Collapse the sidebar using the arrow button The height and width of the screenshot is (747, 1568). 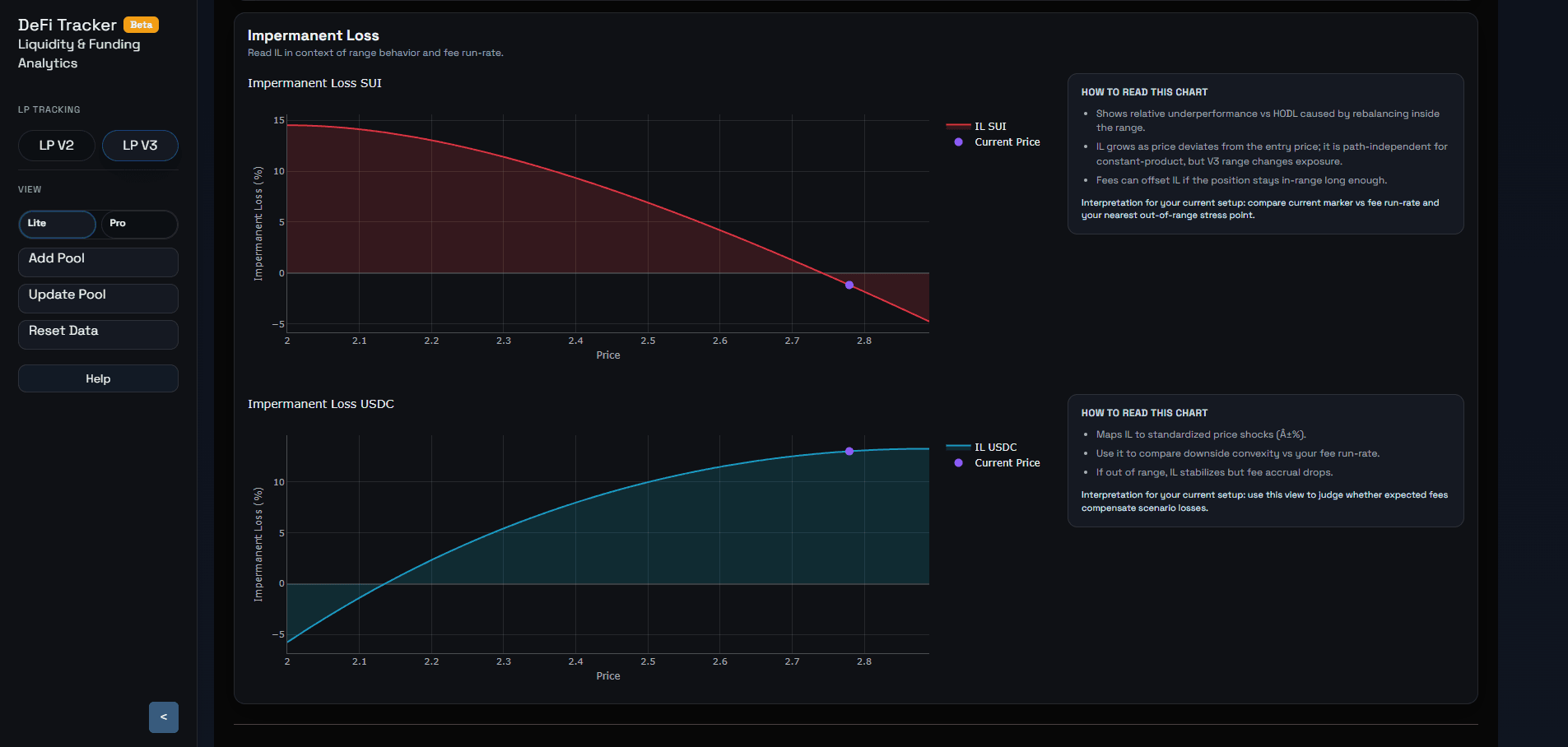tap(164, 717)
